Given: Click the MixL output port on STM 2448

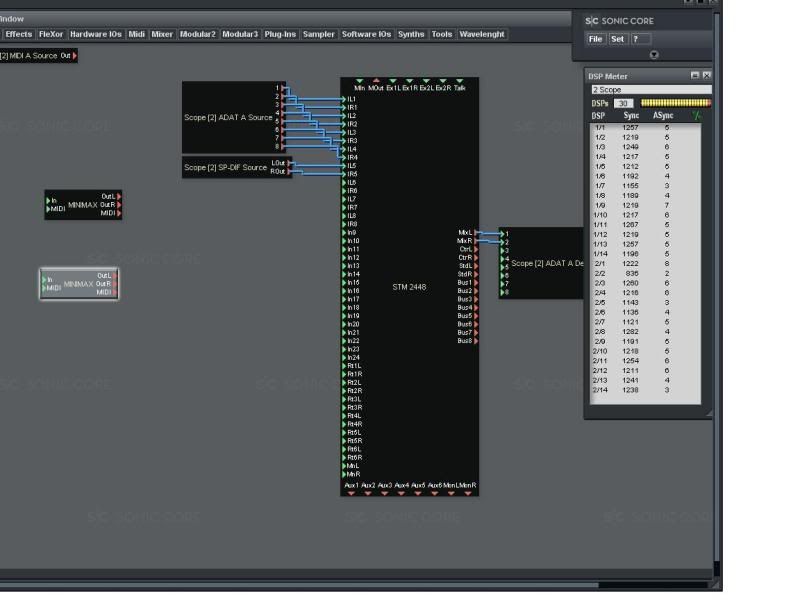Looking at the screenshot, I should point(476,233).
